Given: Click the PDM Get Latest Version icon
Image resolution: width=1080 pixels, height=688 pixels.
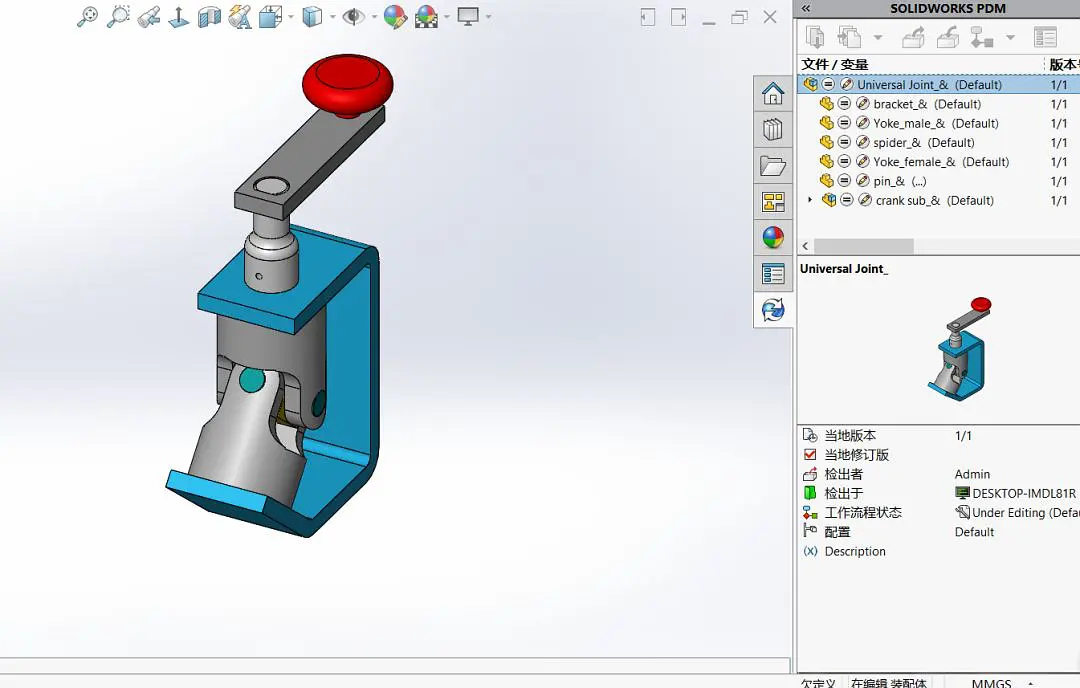Looking at the screenshot, I should click(x=816, y=37).
